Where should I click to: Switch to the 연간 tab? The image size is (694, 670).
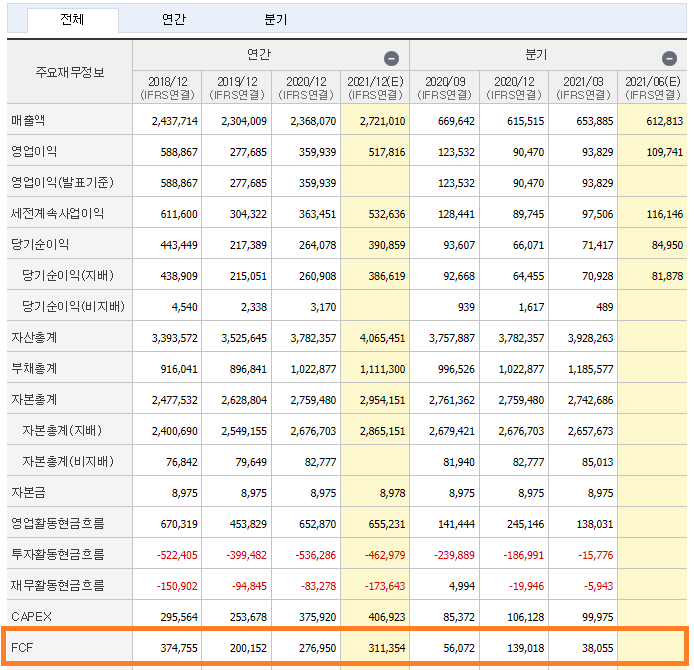(x=174, y=19)
